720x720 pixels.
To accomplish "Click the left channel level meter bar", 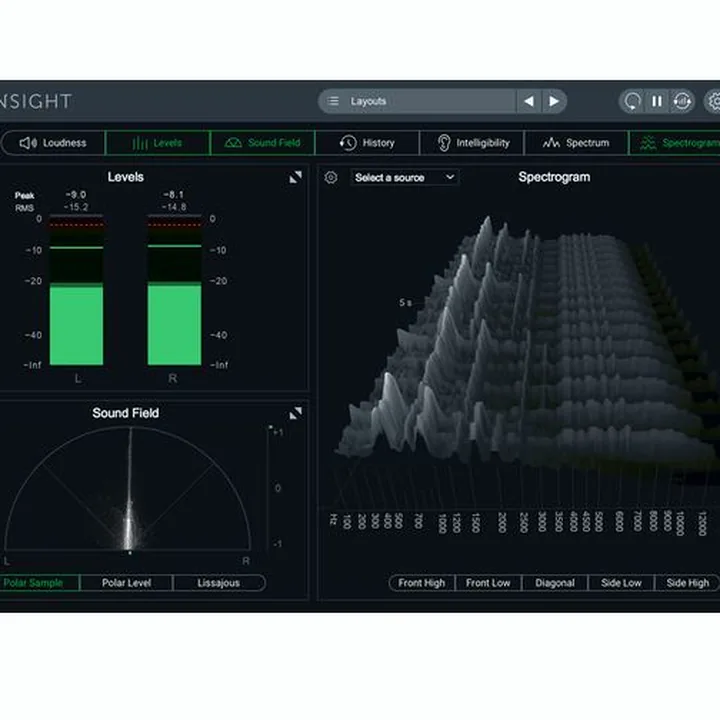I will (76, 290).
